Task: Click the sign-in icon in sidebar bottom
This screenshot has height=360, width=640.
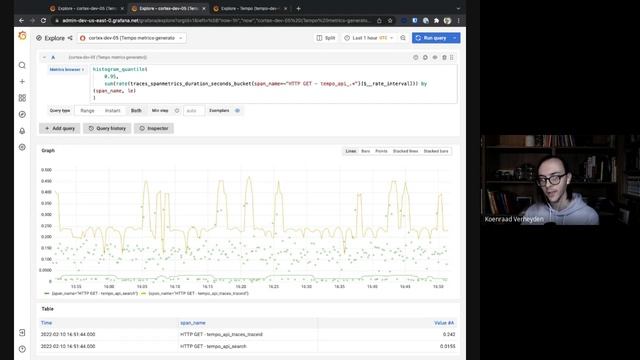Action: [x=22, y=333]
